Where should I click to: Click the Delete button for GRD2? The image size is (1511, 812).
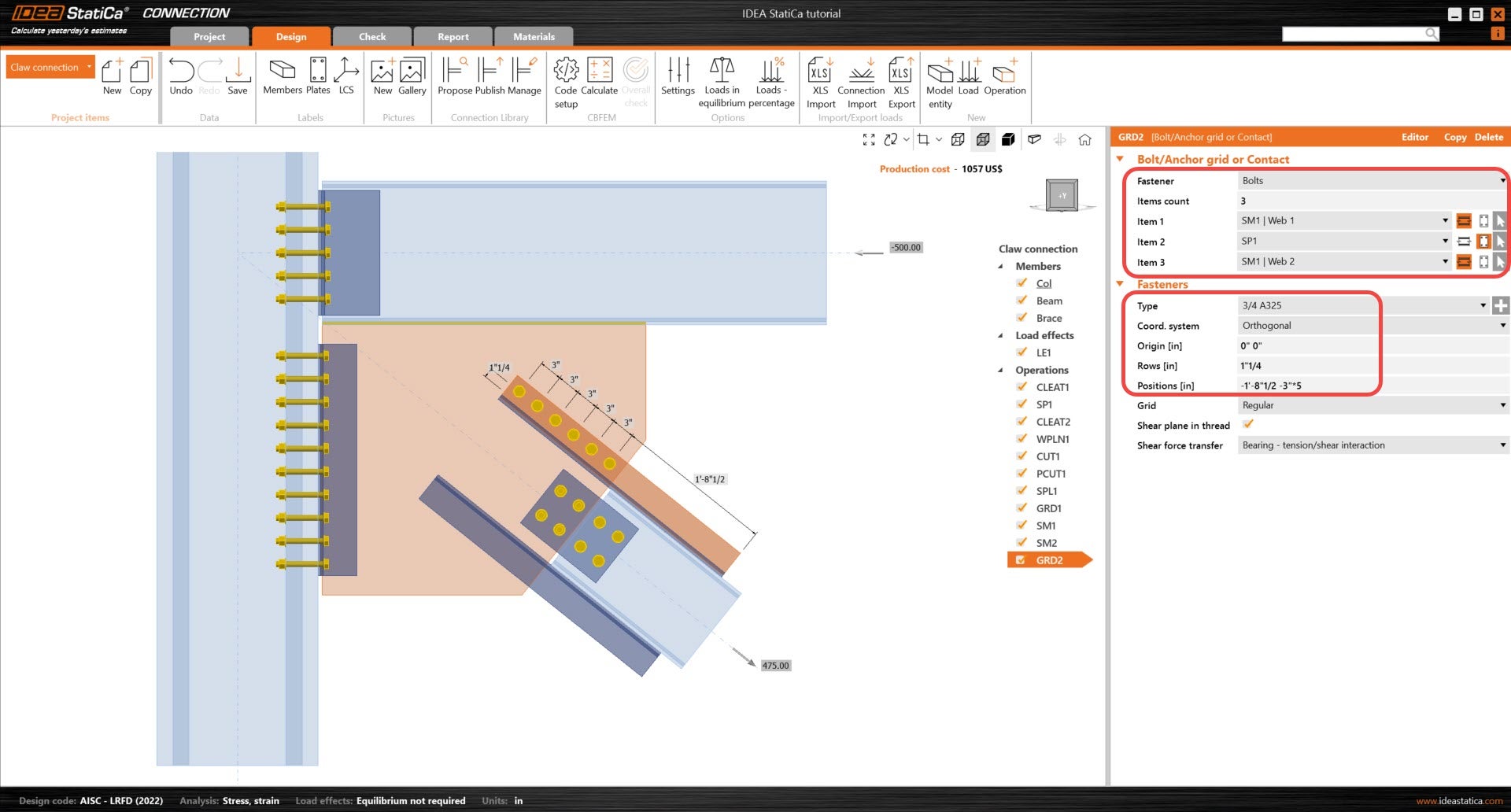(x=1488, y=137)
